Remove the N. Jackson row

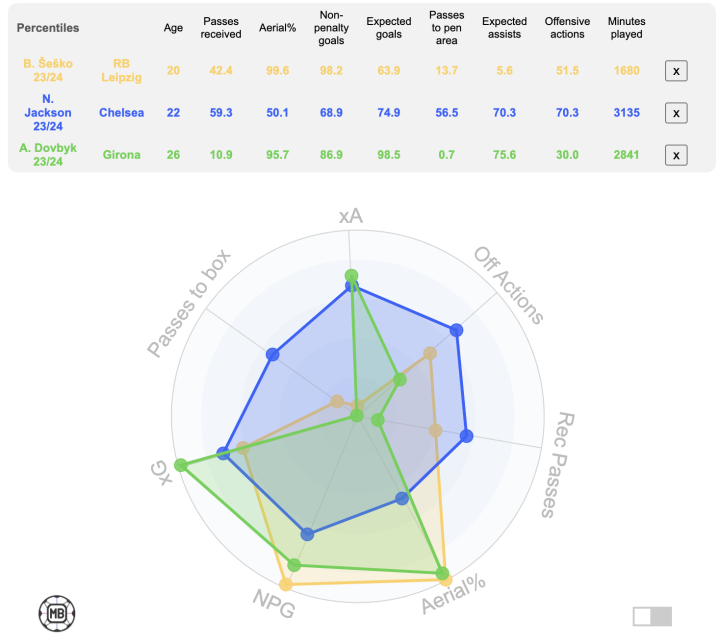tap(676, 113)
